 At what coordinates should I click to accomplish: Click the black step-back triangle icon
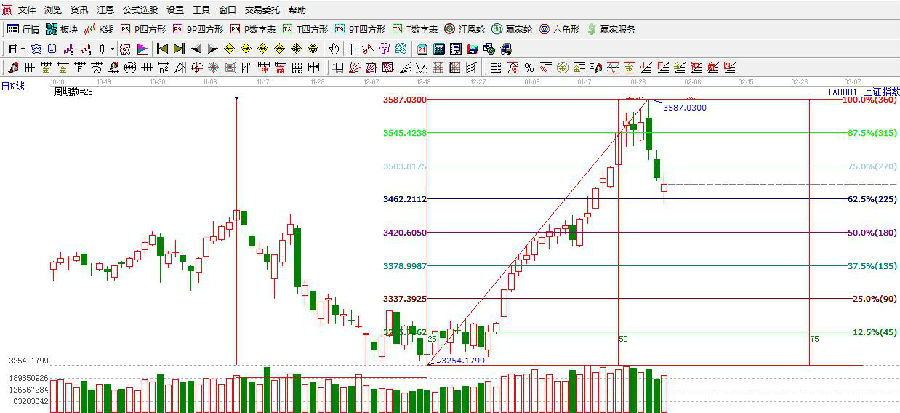point(196,48)
